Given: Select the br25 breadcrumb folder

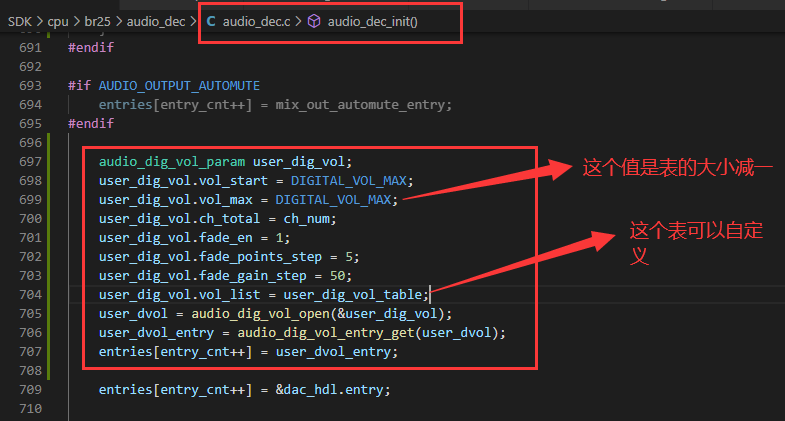Looking at the screenshot, I should click(97, 22).
